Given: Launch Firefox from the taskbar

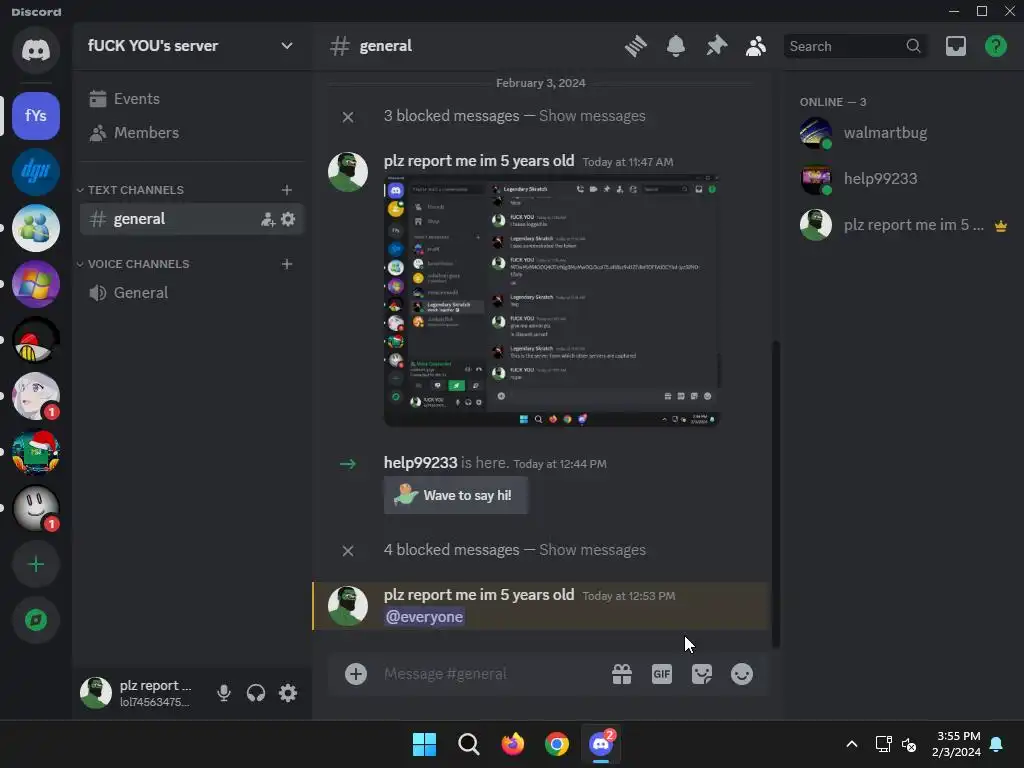Looking at the screenshot, I should [x=513, y=744].
